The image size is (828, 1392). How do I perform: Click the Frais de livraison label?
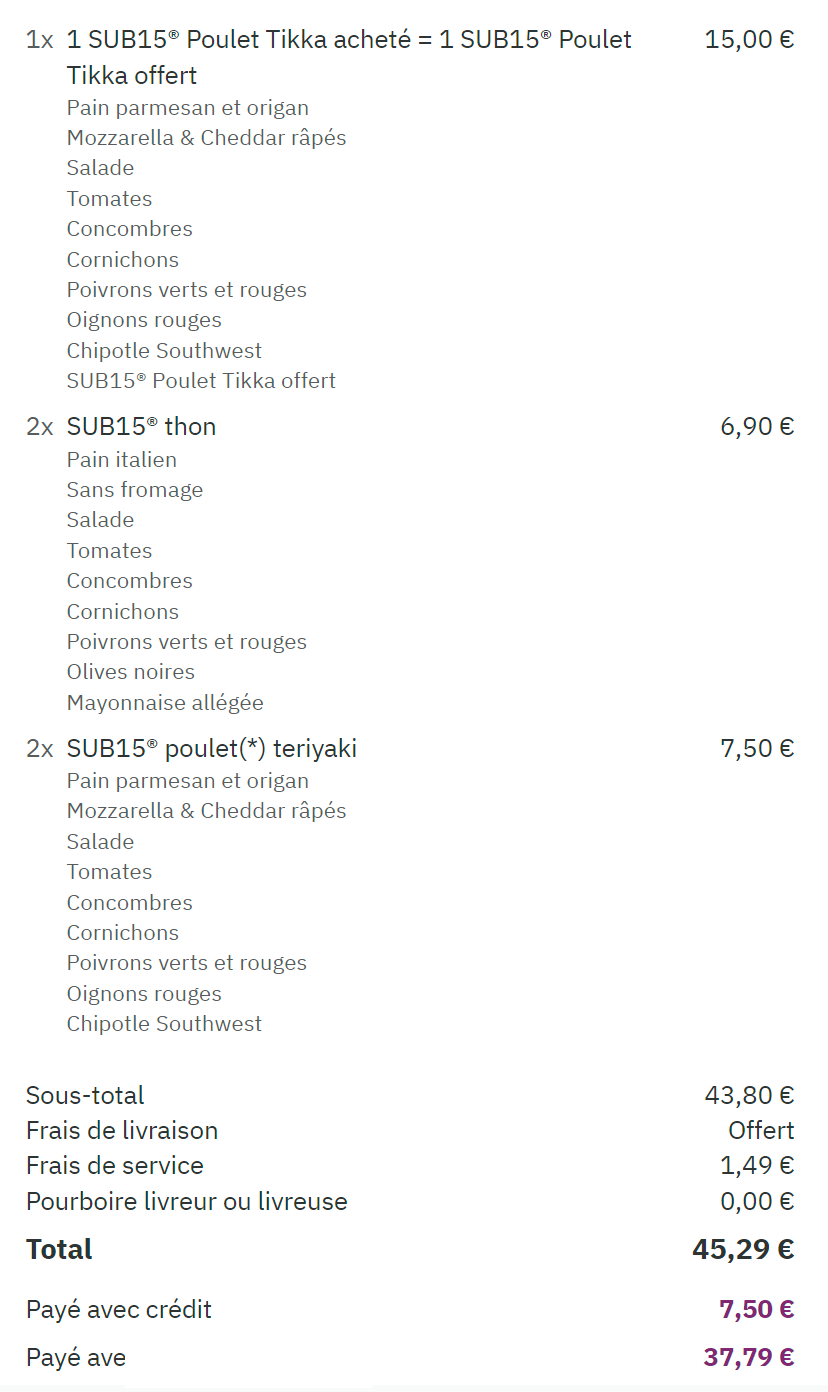click(x=122, y=1131)
